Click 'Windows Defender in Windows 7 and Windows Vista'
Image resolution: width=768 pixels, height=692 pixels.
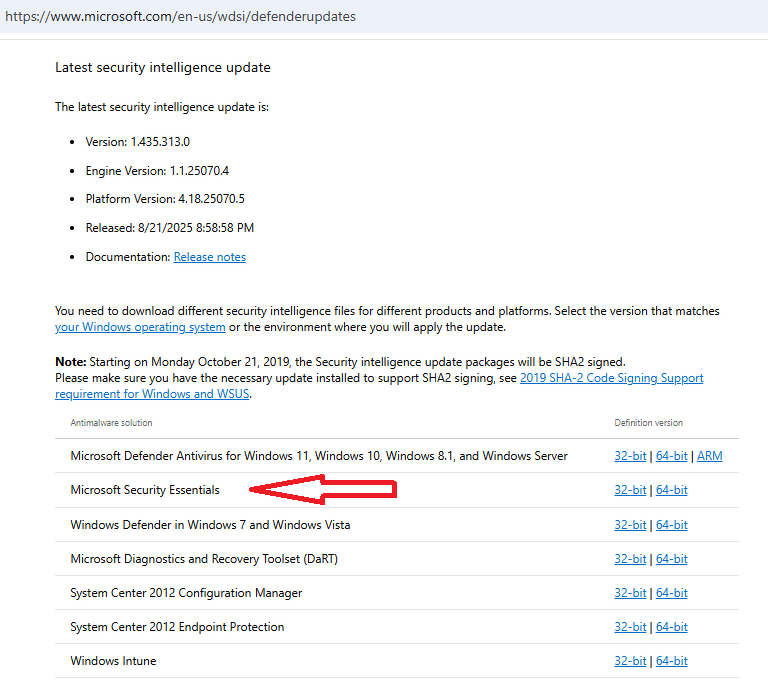(x=210, y=525)
